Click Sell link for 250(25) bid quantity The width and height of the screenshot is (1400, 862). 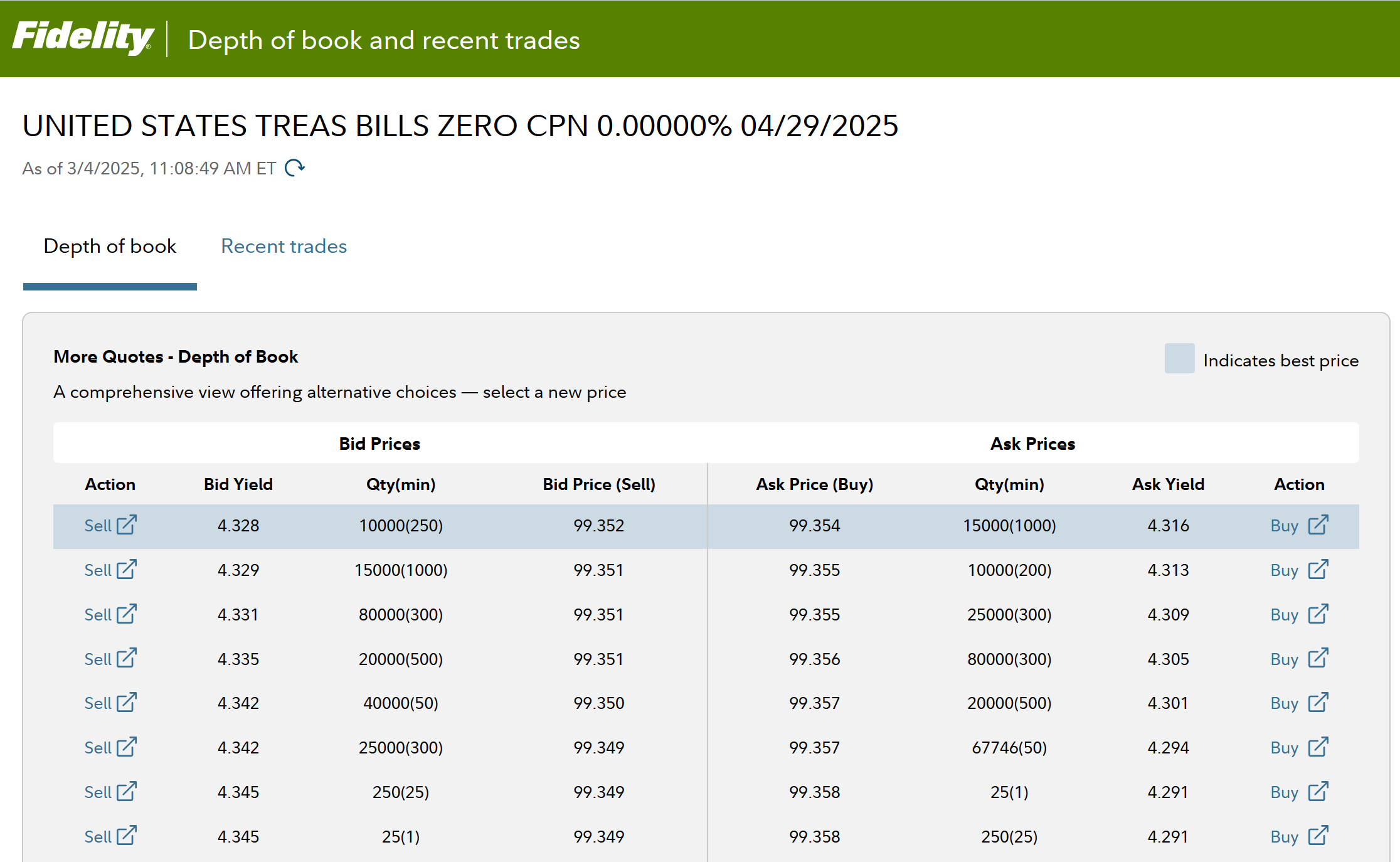[98, 792]
